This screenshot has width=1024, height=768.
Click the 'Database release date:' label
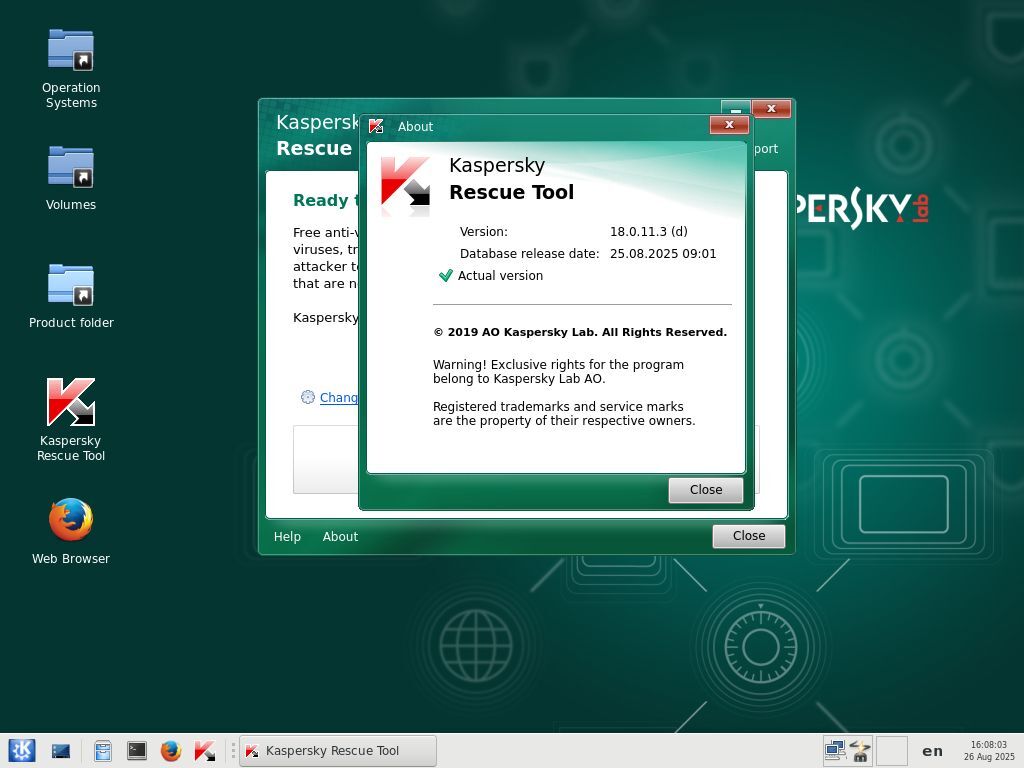(x=529, y=253)
